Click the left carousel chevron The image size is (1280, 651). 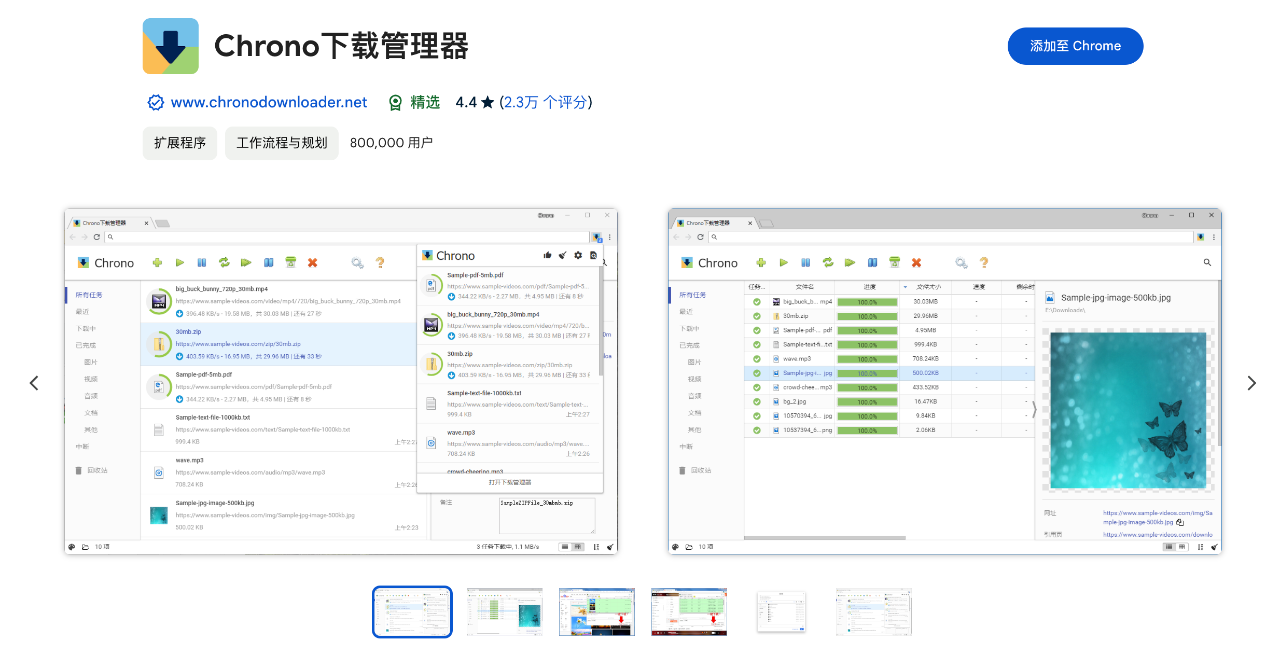[x=34, y=383]
